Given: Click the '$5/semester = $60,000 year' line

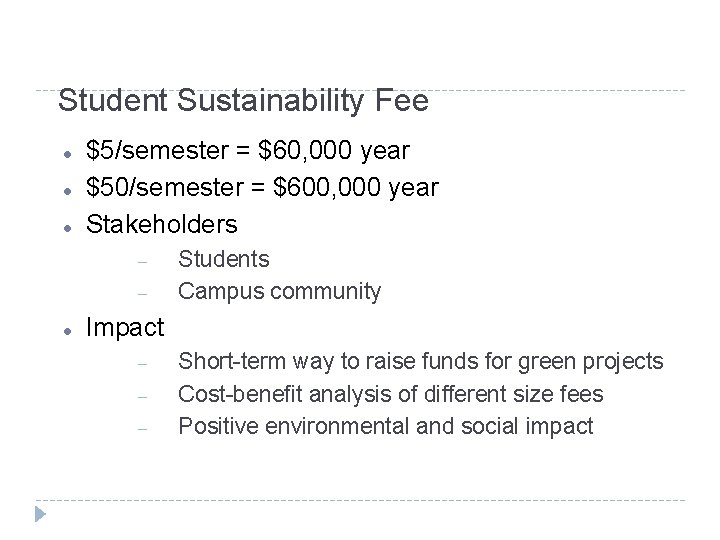Looking at the screenshot, I should pos(248,151).
